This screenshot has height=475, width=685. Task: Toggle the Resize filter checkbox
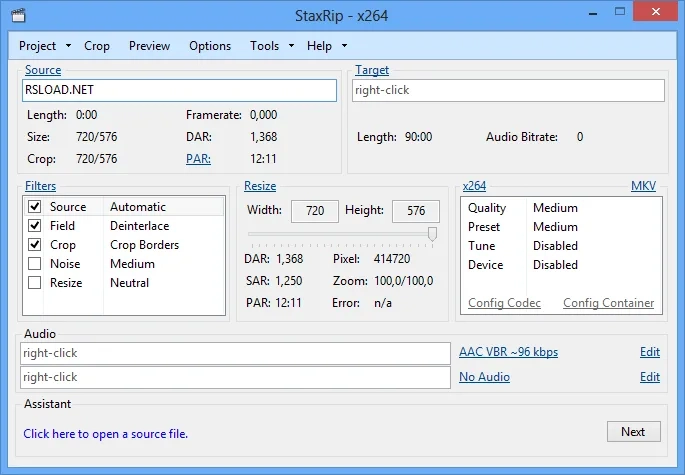pyautogui.click(x=35, y=283)
